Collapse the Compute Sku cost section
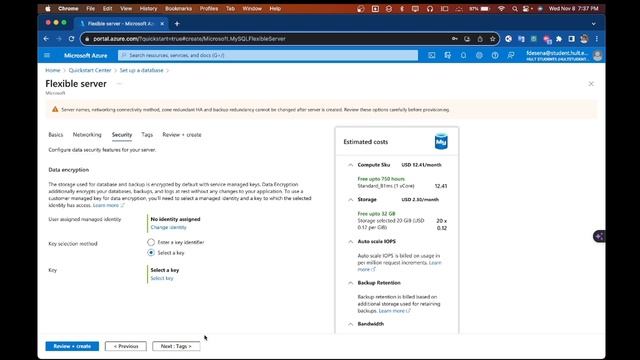Image resolution: width=640 pixels, height=360 pixels. click(350, 165)
